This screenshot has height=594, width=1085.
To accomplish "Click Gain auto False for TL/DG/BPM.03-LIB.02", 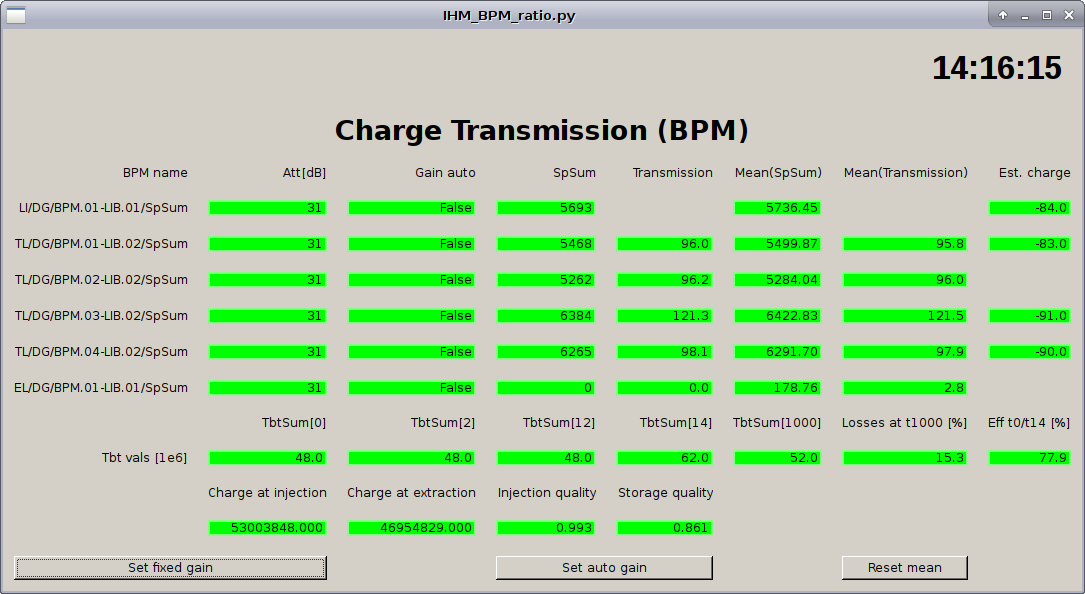I will 411,316.
